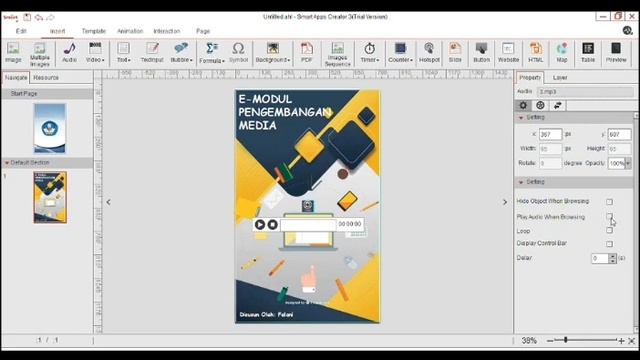640x360 pixels.
Task: Open the Page tab
Action: pos(203,31)
